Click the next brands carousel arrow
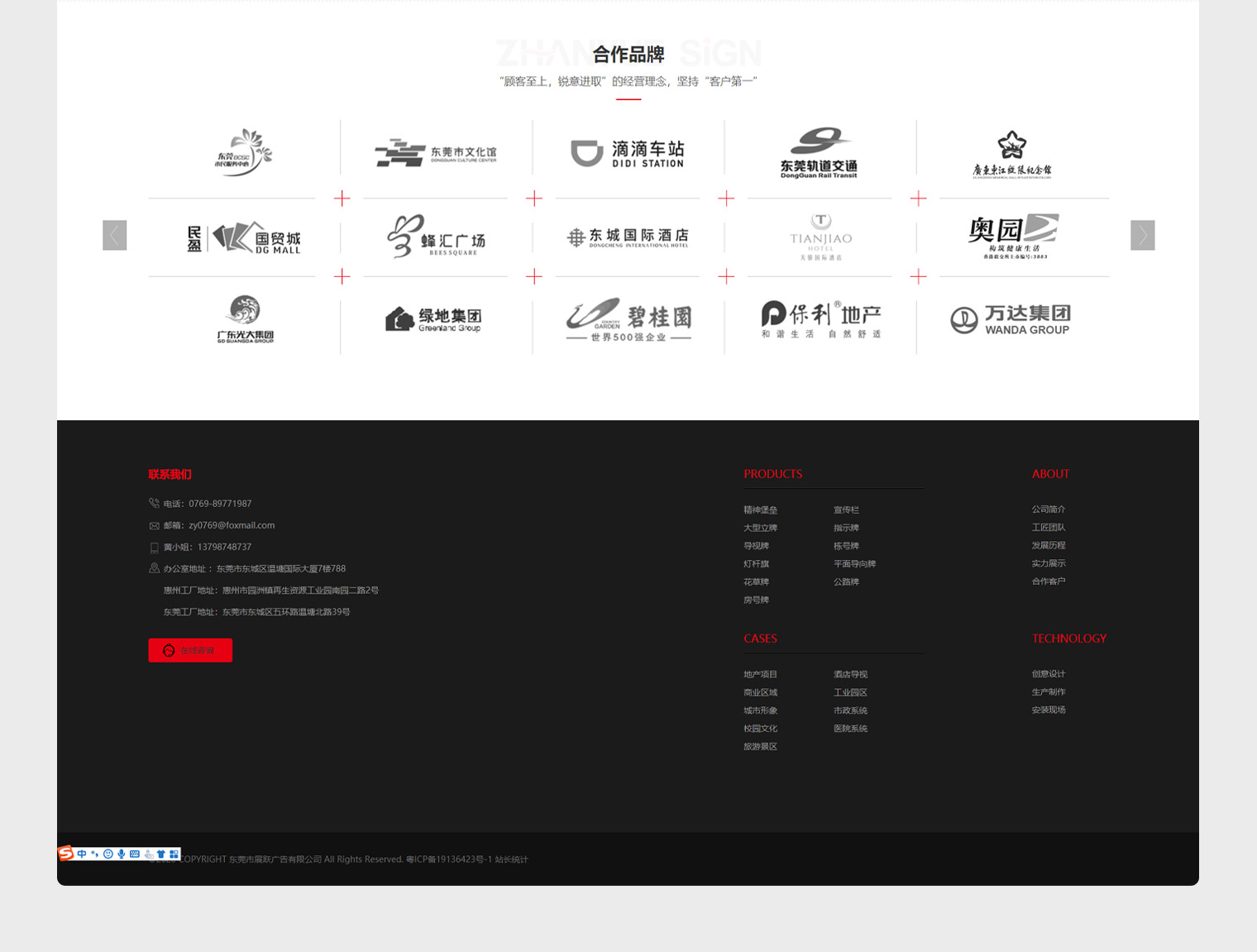The width and height of the screenshot is (1257, 952). click(x=1142, y=236)
